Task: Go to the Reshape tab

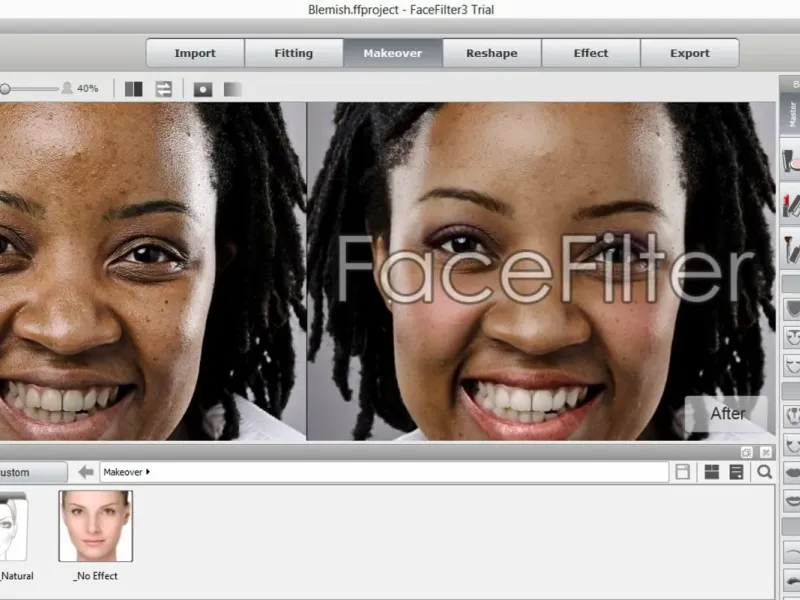Action: [492, 53]
